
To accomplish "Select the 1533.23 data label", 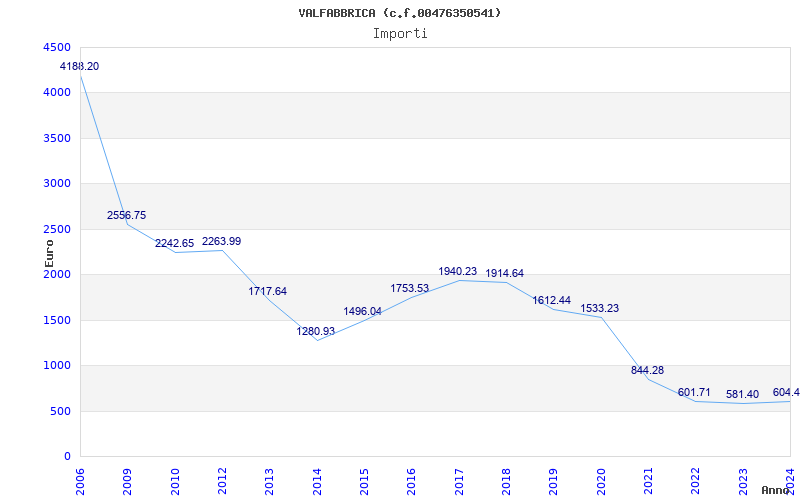I will click(x=599, y=308).
